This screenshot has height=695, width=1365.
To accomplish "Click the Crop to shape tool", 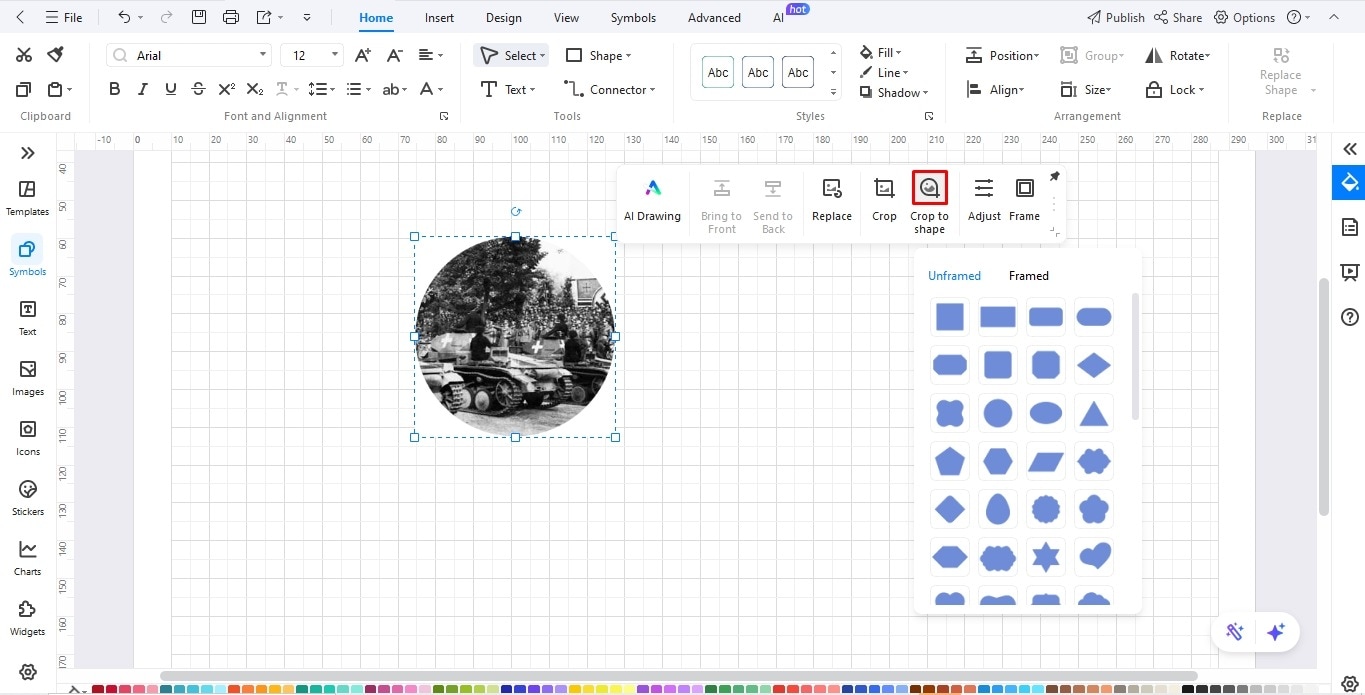I will (x=930, y=205).
